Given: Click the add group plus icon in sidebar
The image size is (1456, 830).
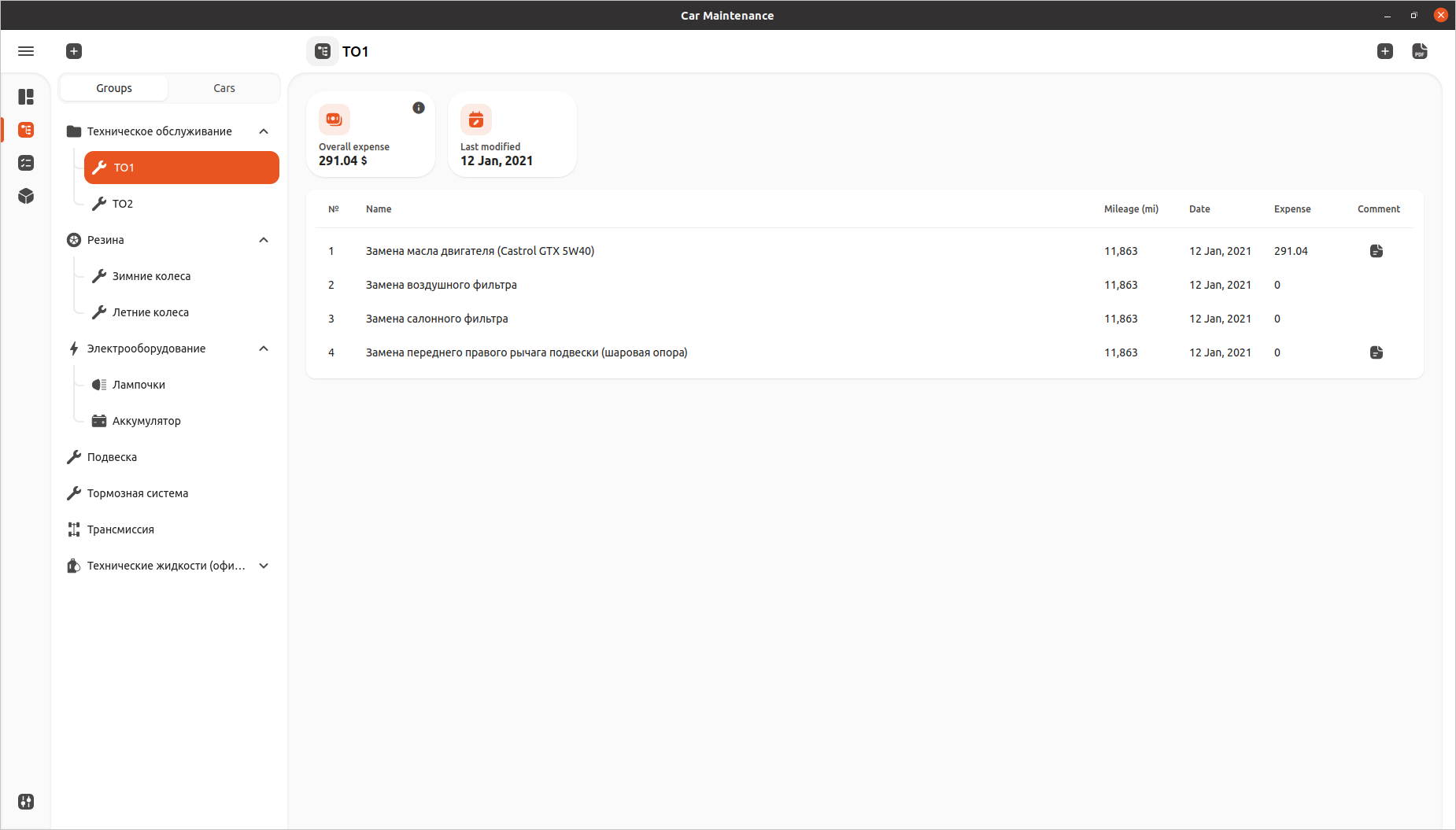Looking at the screenshot, I should click(x=74, y=51).
